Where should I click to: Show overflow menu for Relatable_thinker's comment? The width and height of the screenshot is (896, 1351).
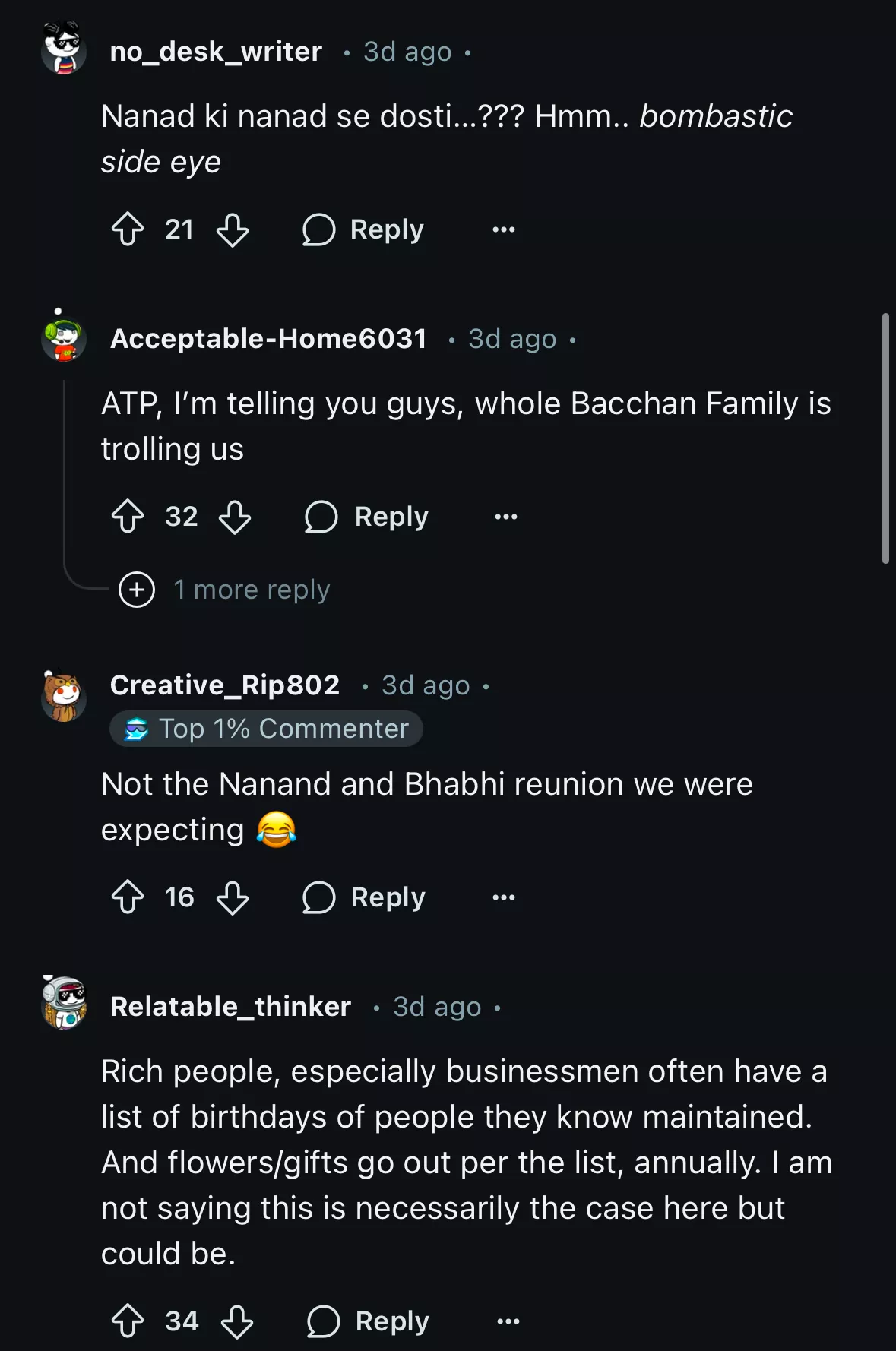pos(508,1321)
